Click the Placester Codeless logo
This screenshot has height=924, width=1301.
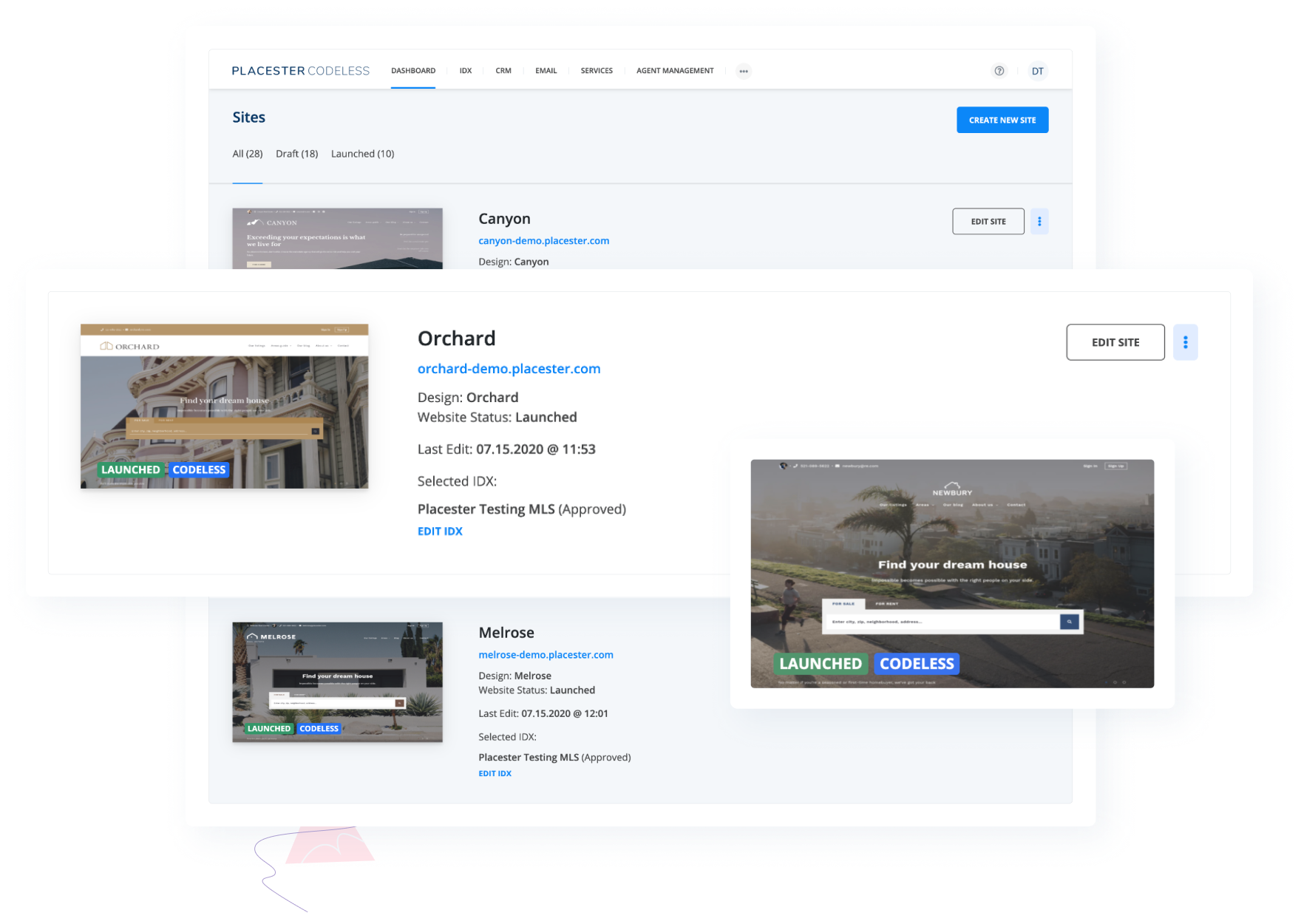coord(300,71)
